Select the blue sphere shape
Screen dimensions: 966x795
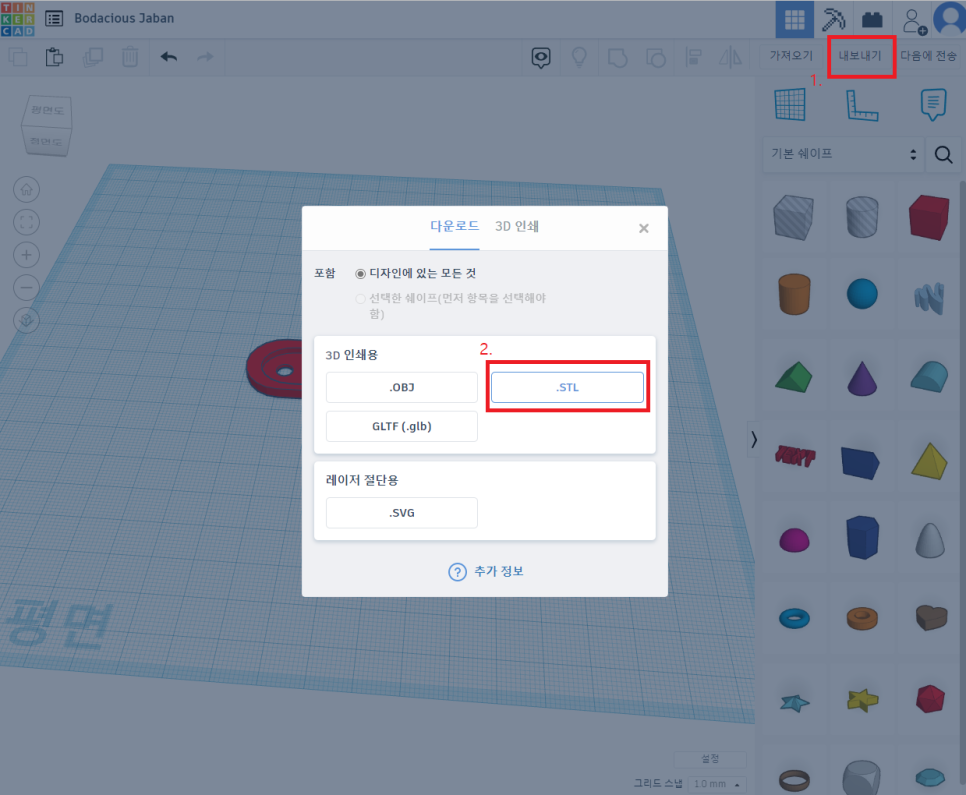click(860, 294)
